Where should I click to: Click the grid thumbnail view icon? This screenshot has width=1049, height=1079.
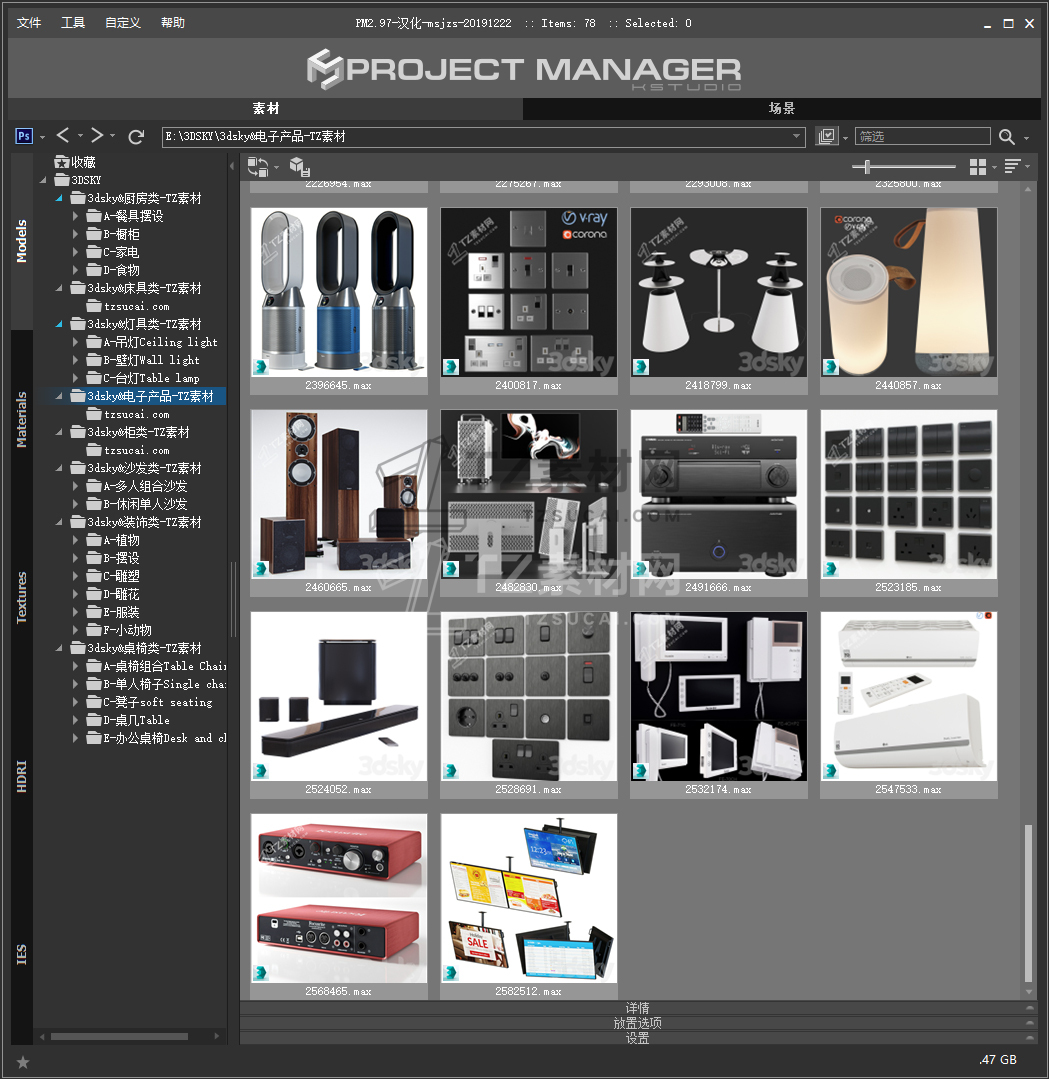coord(978,166)
